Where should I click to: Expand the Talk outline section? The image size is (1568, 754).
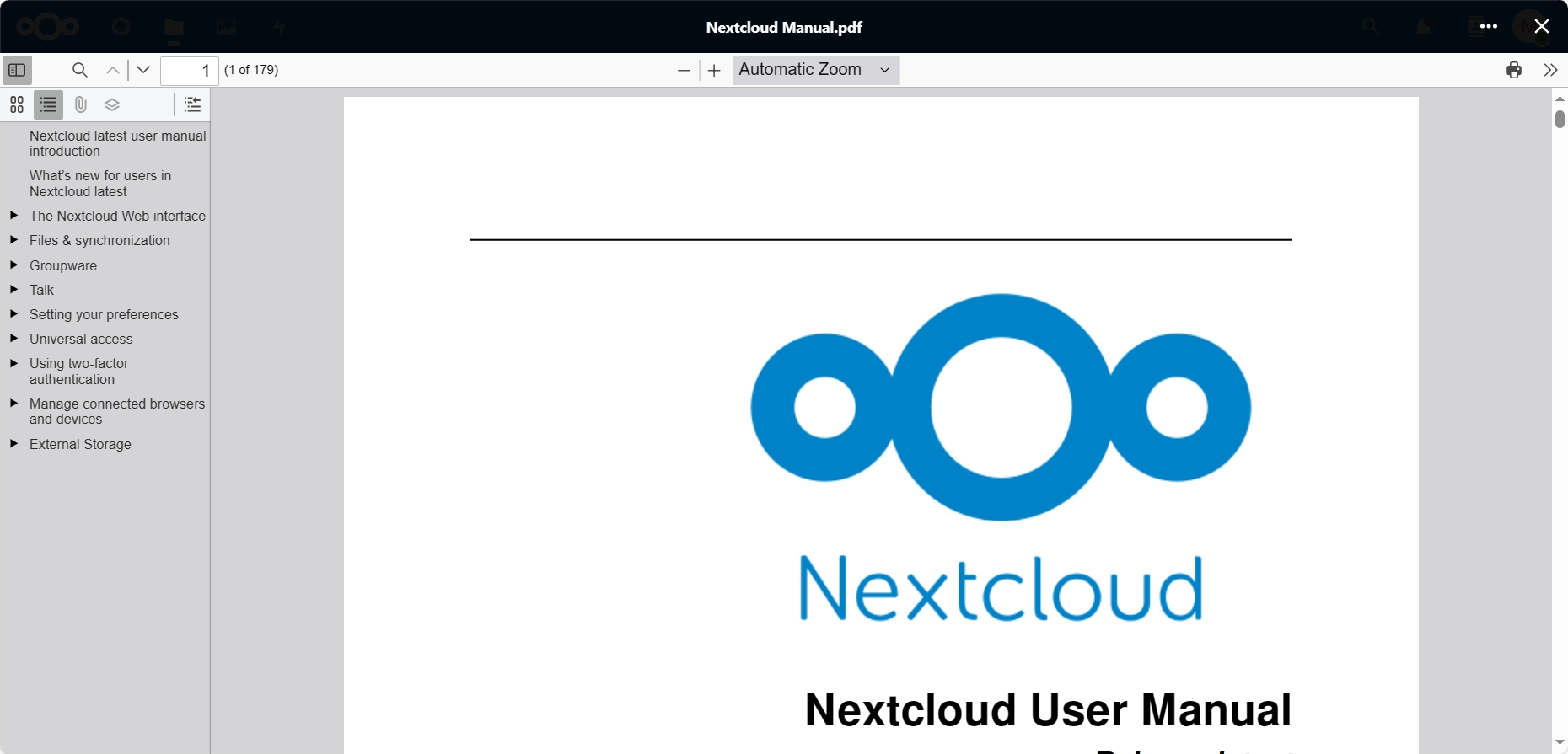point(13,290)
